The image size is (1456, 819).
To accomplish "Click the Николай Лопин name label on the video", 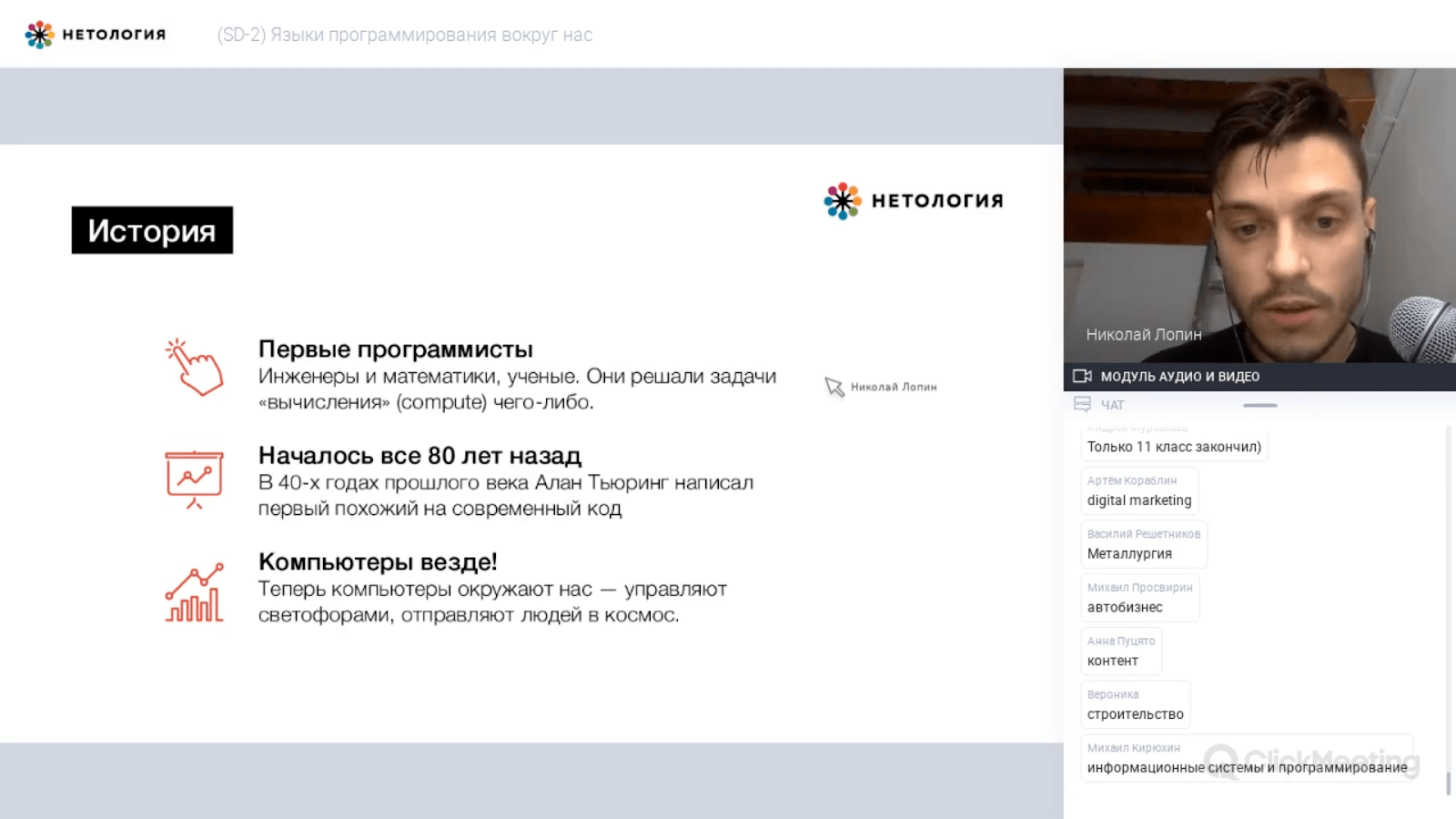I will 1145,334.
